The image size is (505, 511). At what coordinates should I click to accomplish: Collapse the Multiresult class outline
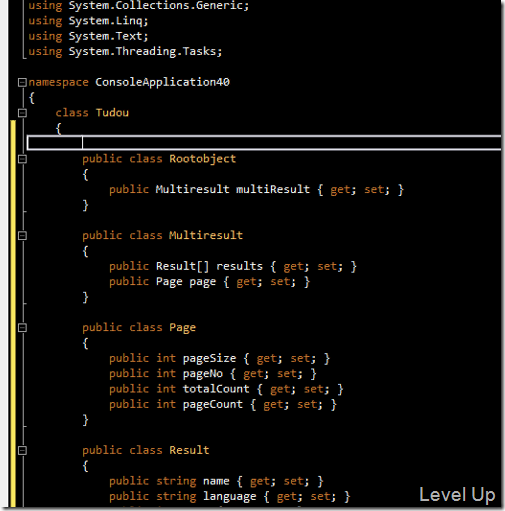point(22,236)
